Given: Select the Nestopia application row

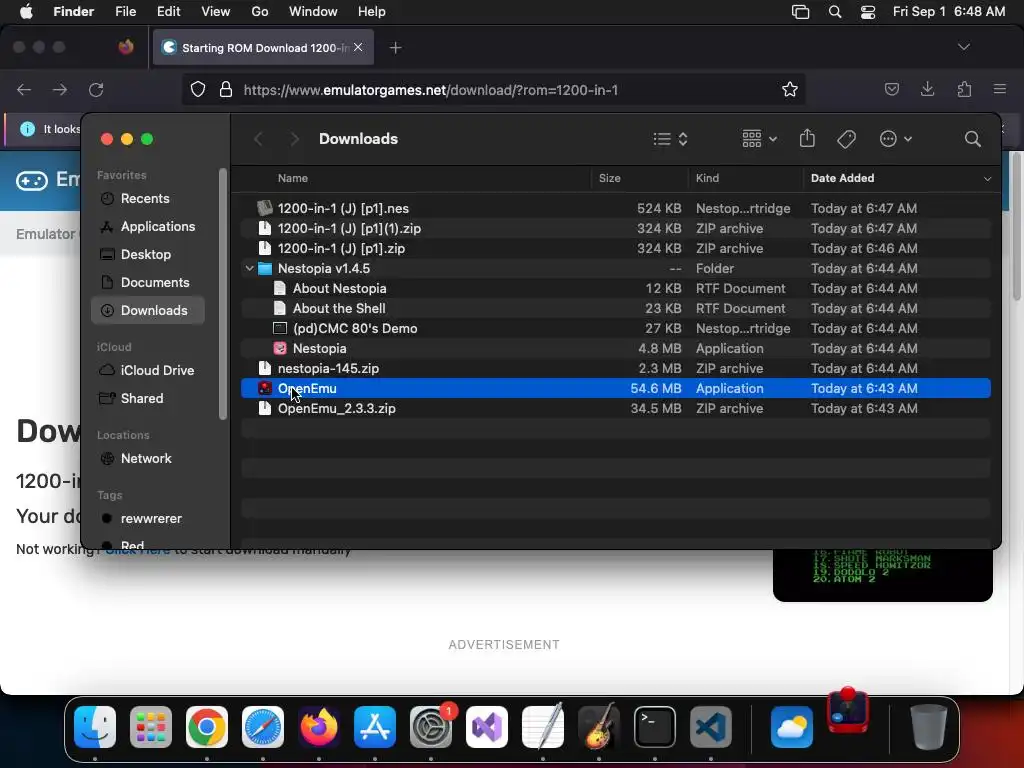Looking at the screenshot, I should pyautogui.click(x=616, y=348).
